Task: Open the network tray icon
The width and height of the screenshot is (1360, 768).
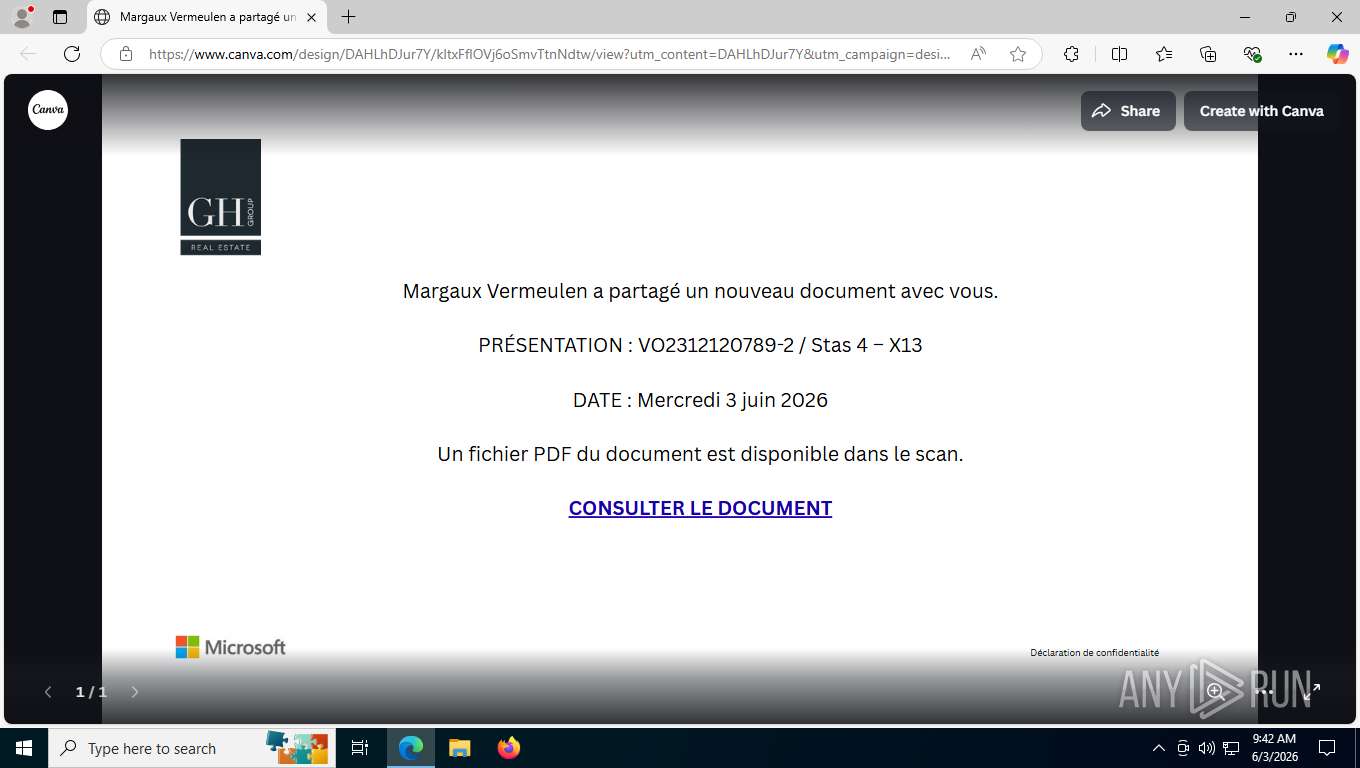Action: click(1231, 748)
